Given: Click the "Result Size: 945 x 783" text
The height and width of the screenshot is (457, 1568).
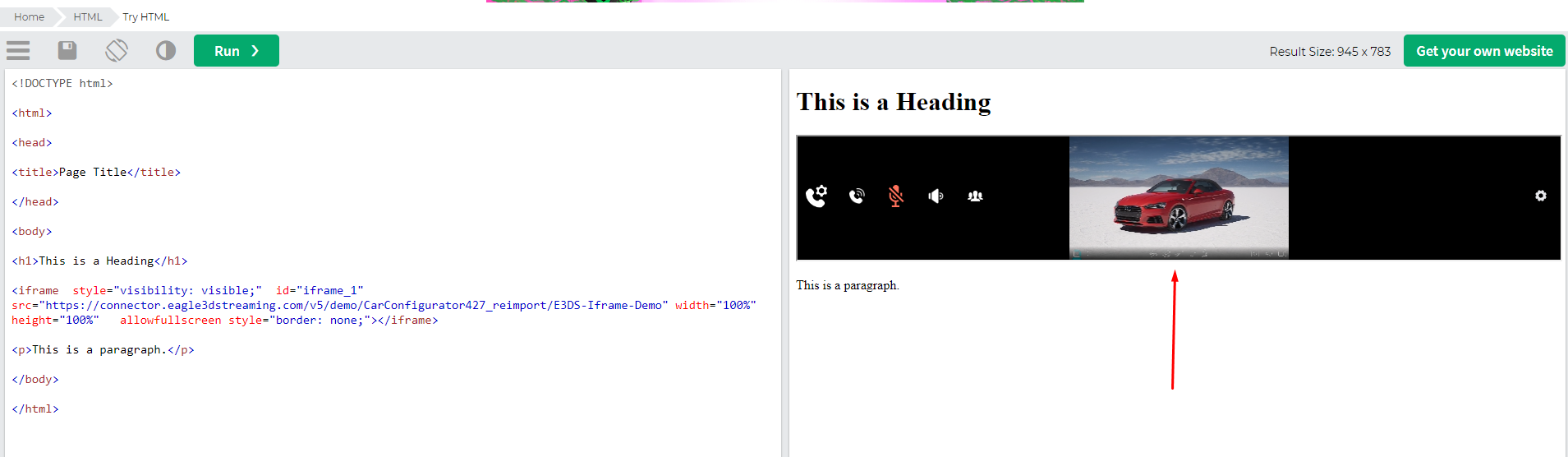Looking at the screenshot, I should pos(1330,51).
